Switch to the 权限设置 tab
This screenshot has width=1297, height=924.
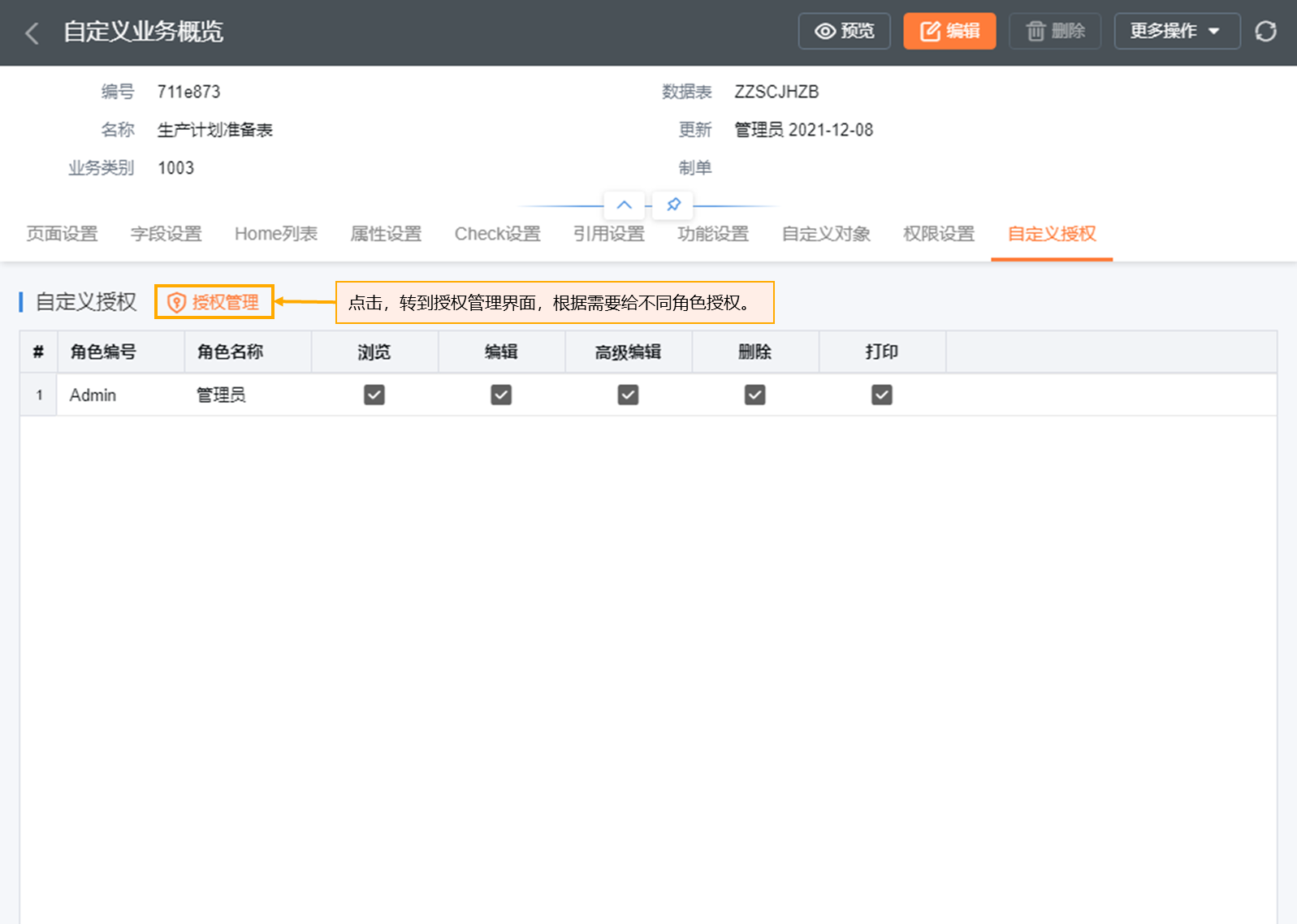[x=939, y=234]
